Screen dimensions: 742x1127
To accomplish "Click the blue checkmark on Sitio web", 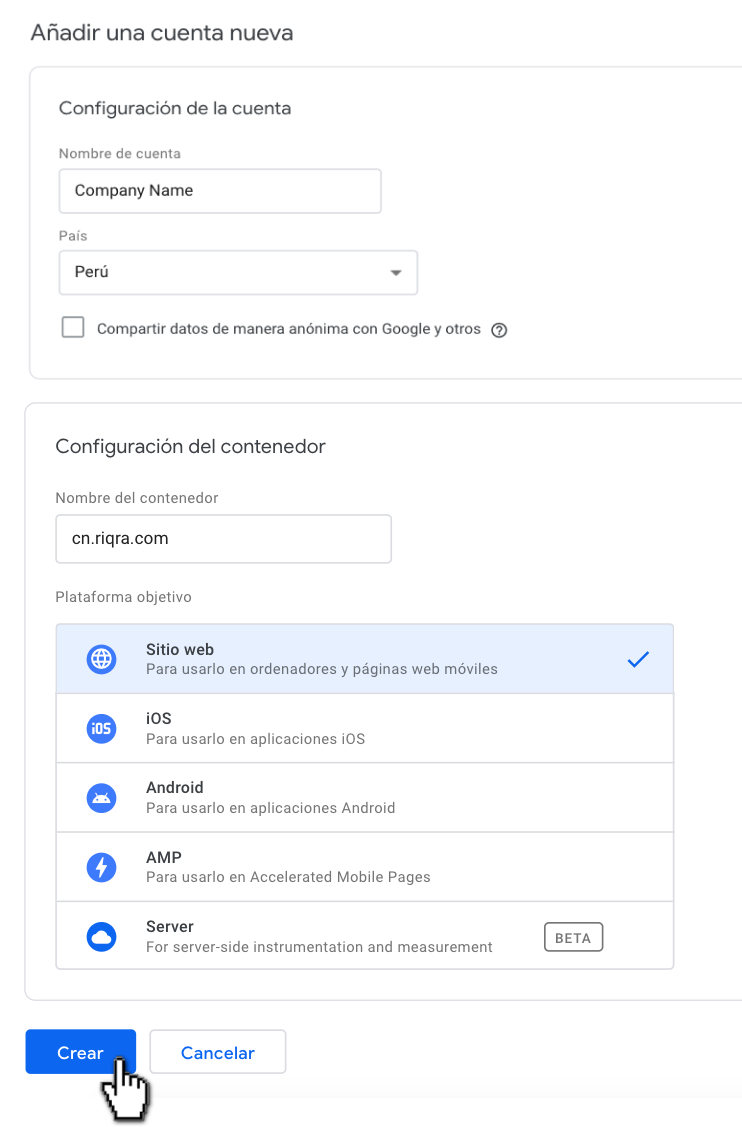I will (638, 658).
